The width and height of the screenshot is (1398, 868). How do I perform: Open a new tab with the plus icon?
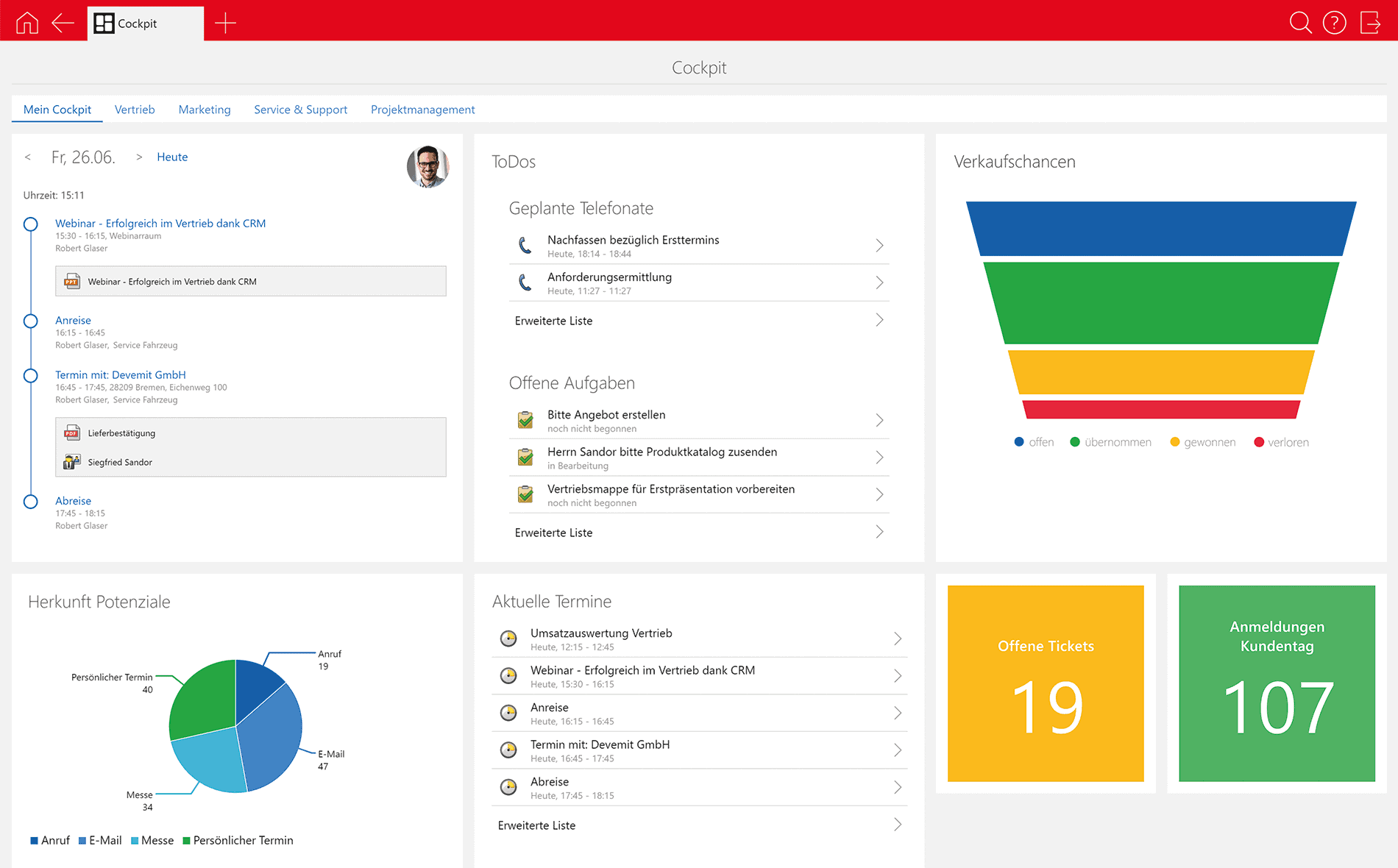click(x=225, y=23)
